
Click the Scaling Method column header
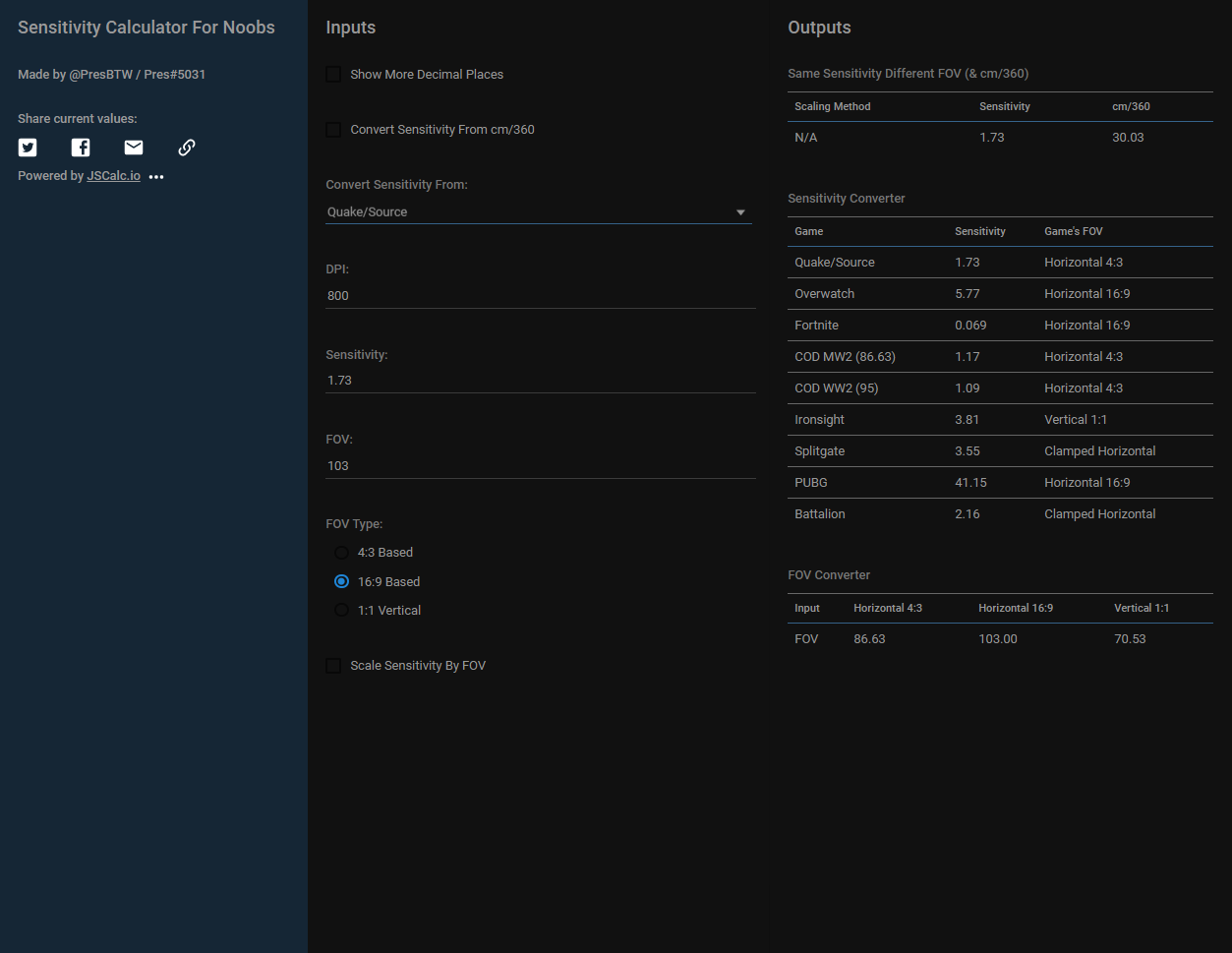pos(832,106)
